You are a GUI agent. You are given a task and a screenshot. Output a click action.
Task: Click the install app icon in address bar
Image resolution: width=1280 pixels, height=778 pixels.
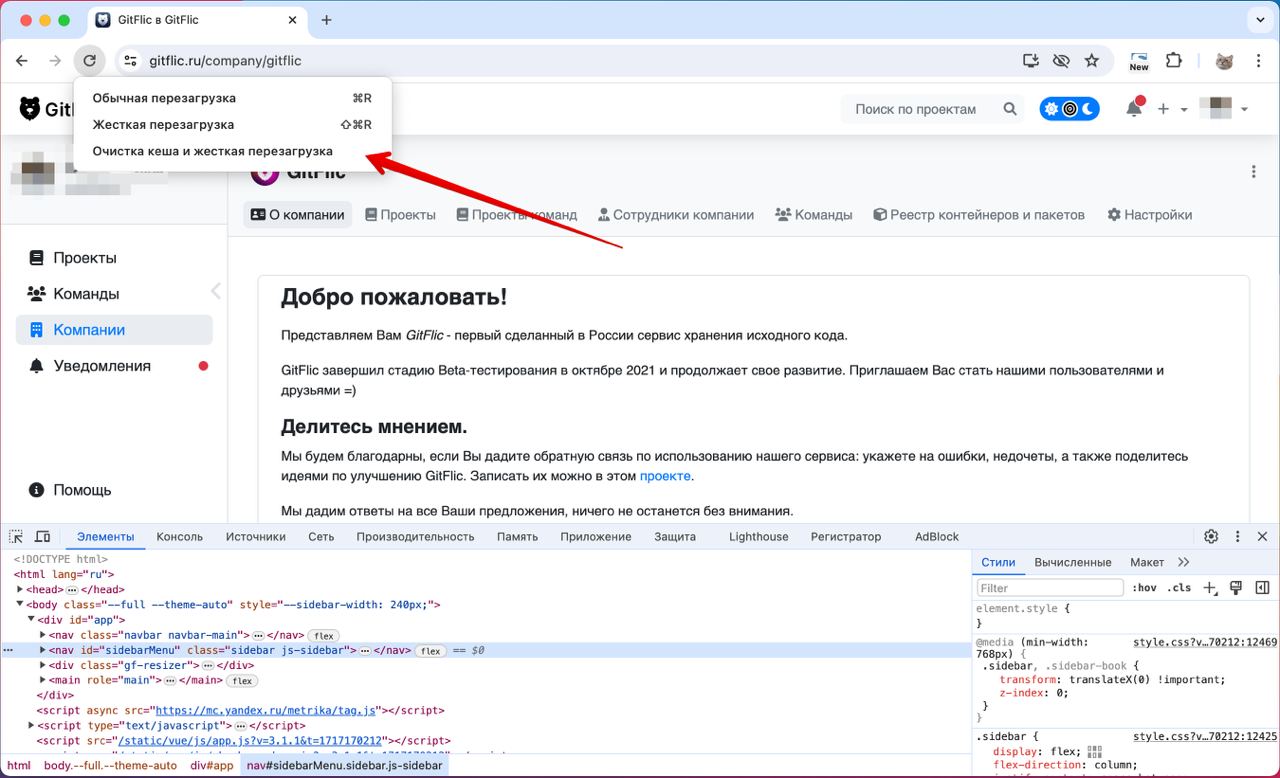[x=1031, y=61]
